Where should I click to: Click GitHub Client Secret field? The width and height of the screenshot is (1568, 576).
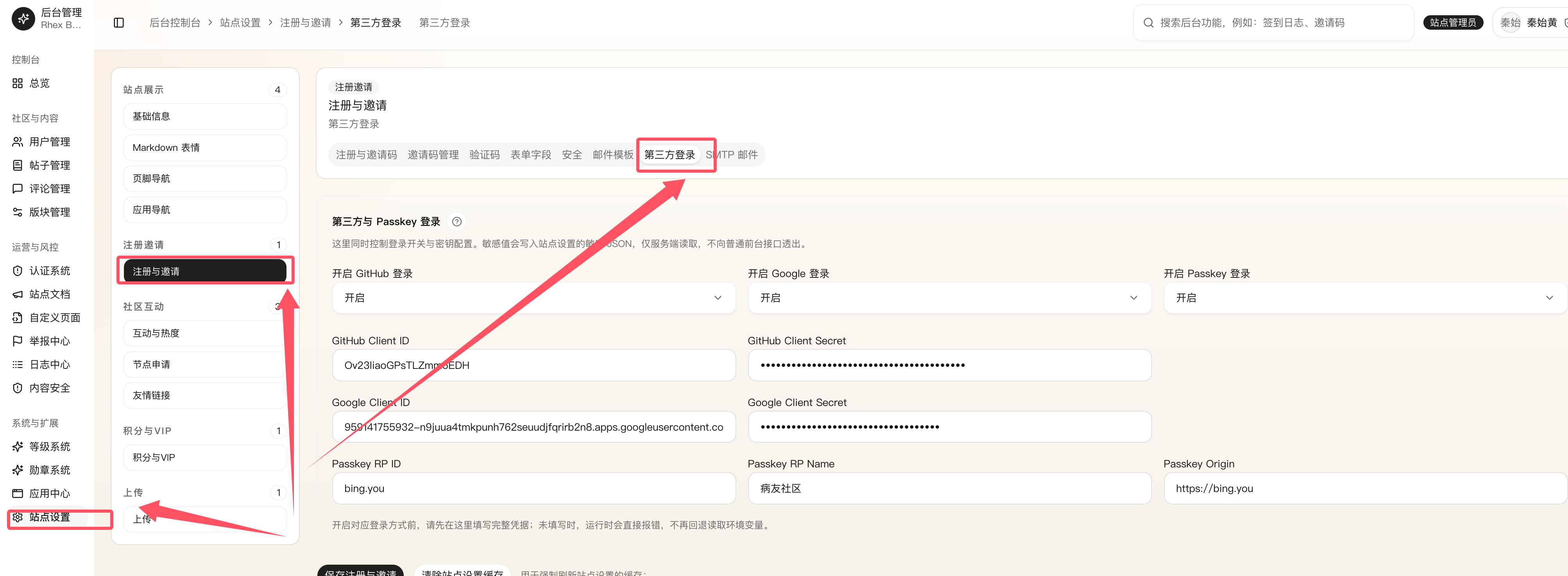coord(950,365)
